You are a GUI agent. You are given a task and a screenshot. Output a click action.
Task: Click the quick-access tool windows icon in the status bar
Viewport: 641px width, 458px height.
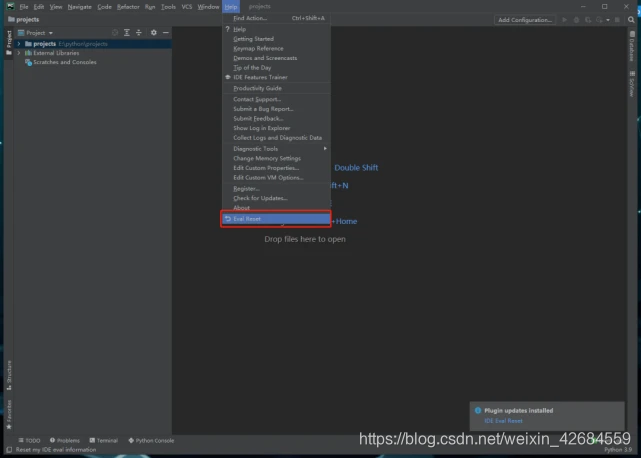click(x=9, y=450)
